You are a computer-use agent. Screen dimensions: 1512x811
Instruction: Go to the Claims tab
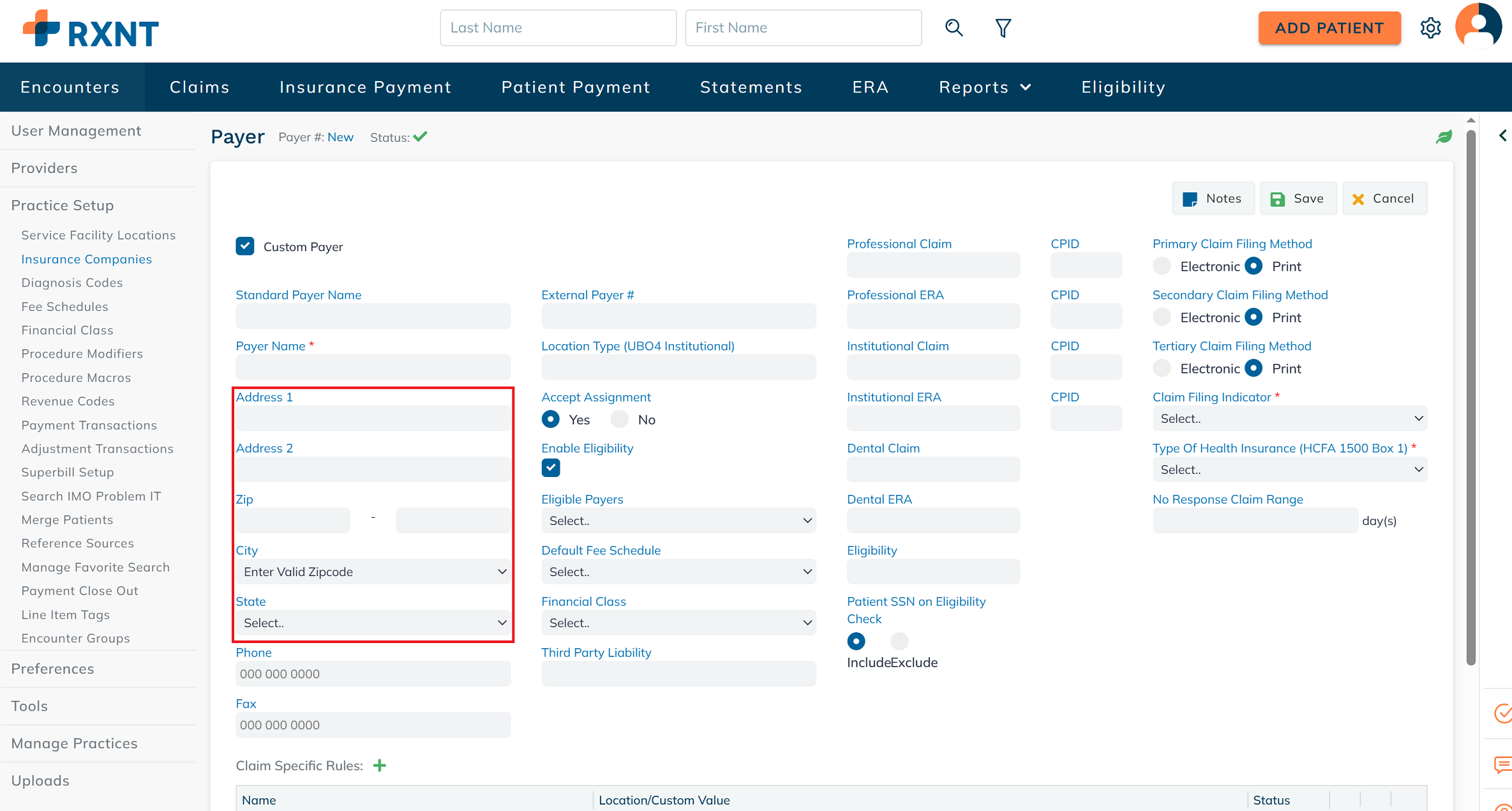pos(199,87)
